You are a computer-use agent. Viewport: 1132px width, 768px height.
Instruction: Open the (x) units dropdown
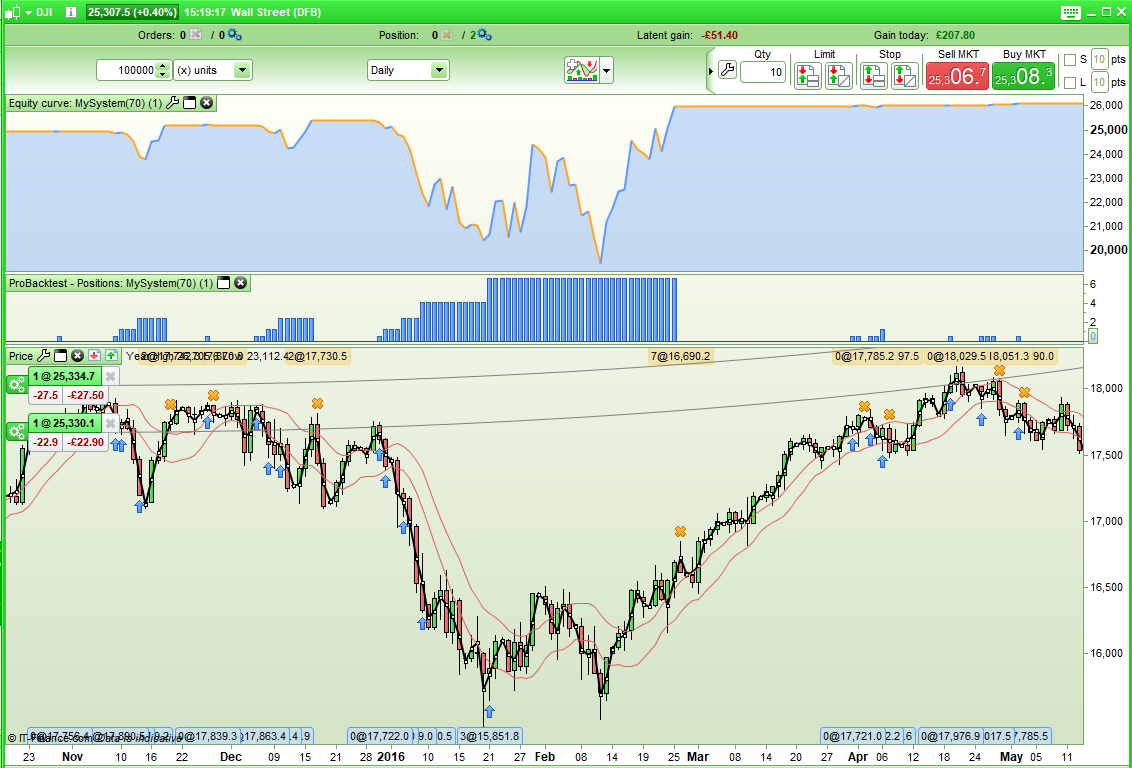(x=213, y=70)
